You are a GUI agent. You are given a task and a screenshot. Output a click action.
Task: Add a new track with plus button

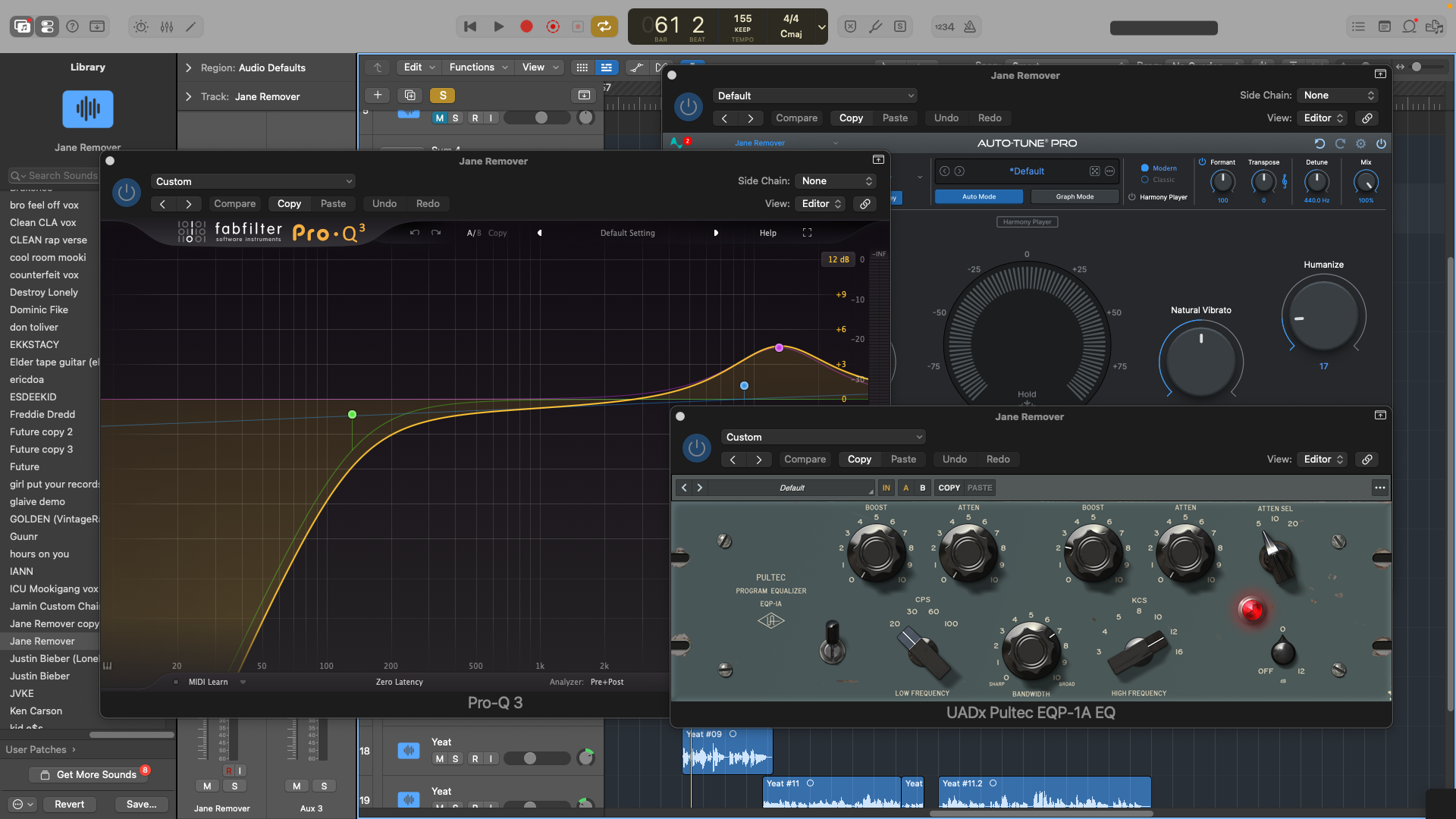tap(378, 96)
